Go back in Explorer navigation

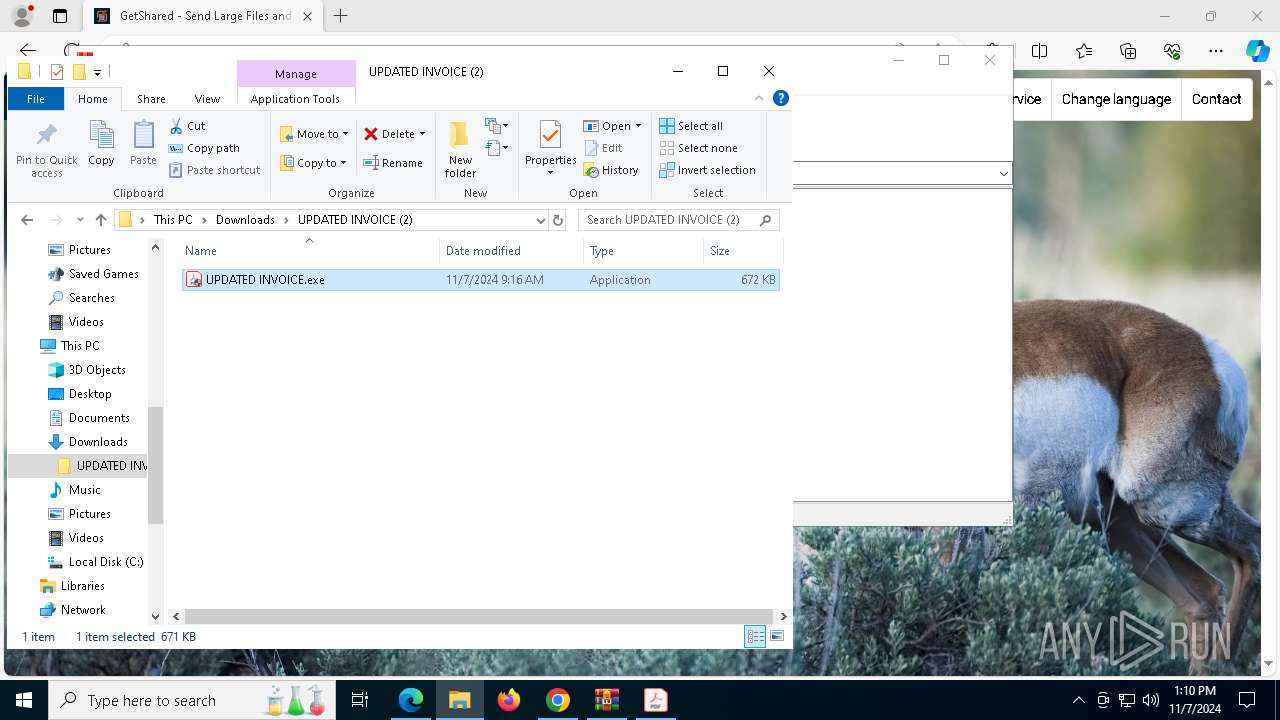[27, 220]
